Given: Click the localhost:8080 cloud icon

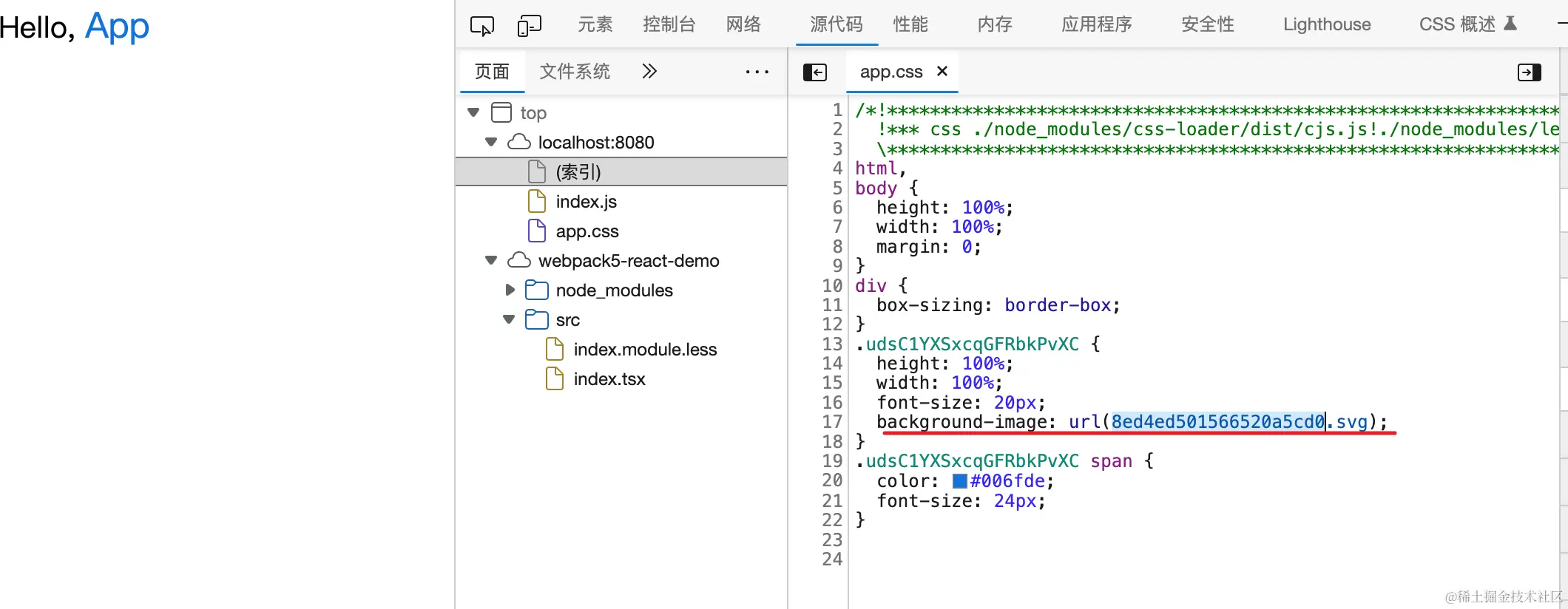Looking at the screenshot, I should (519, 141).
